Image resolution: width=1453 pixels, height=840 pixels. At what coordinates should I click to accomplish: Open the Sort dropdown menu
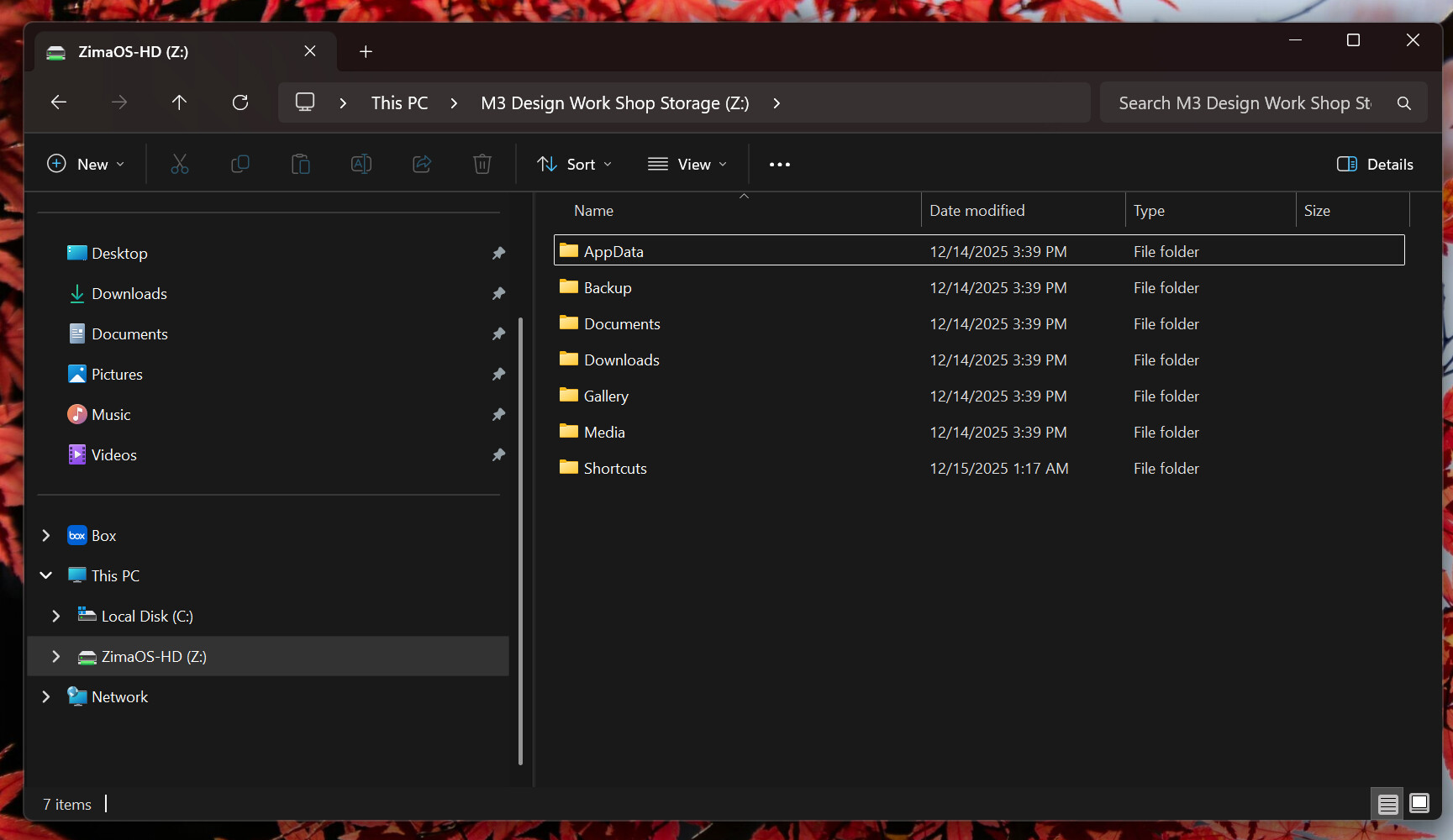[575, 164]
